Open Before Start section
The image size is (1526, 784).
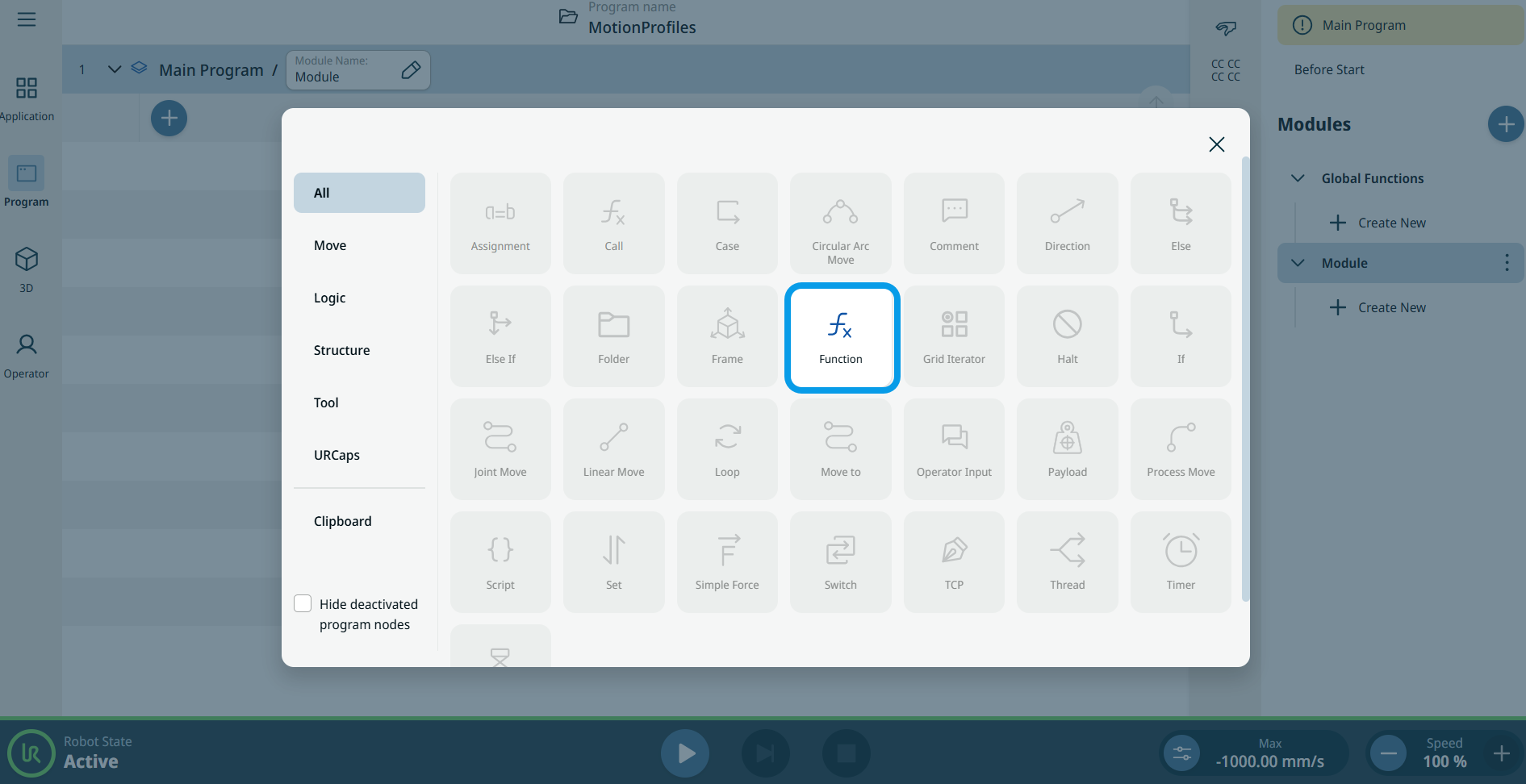click(1329, 69)
